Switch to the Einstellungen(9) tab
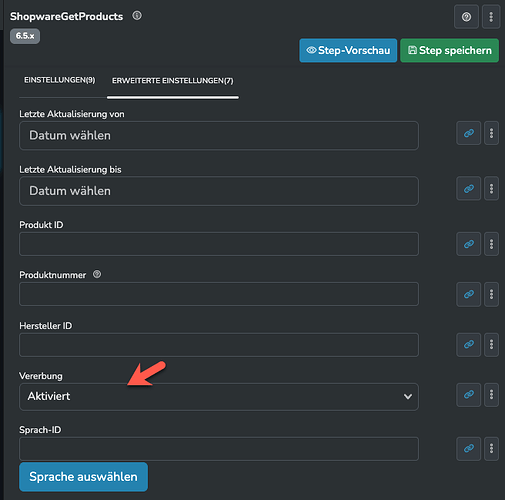The width and height of the screenshot is (505, 500). (x=60, y=80)
